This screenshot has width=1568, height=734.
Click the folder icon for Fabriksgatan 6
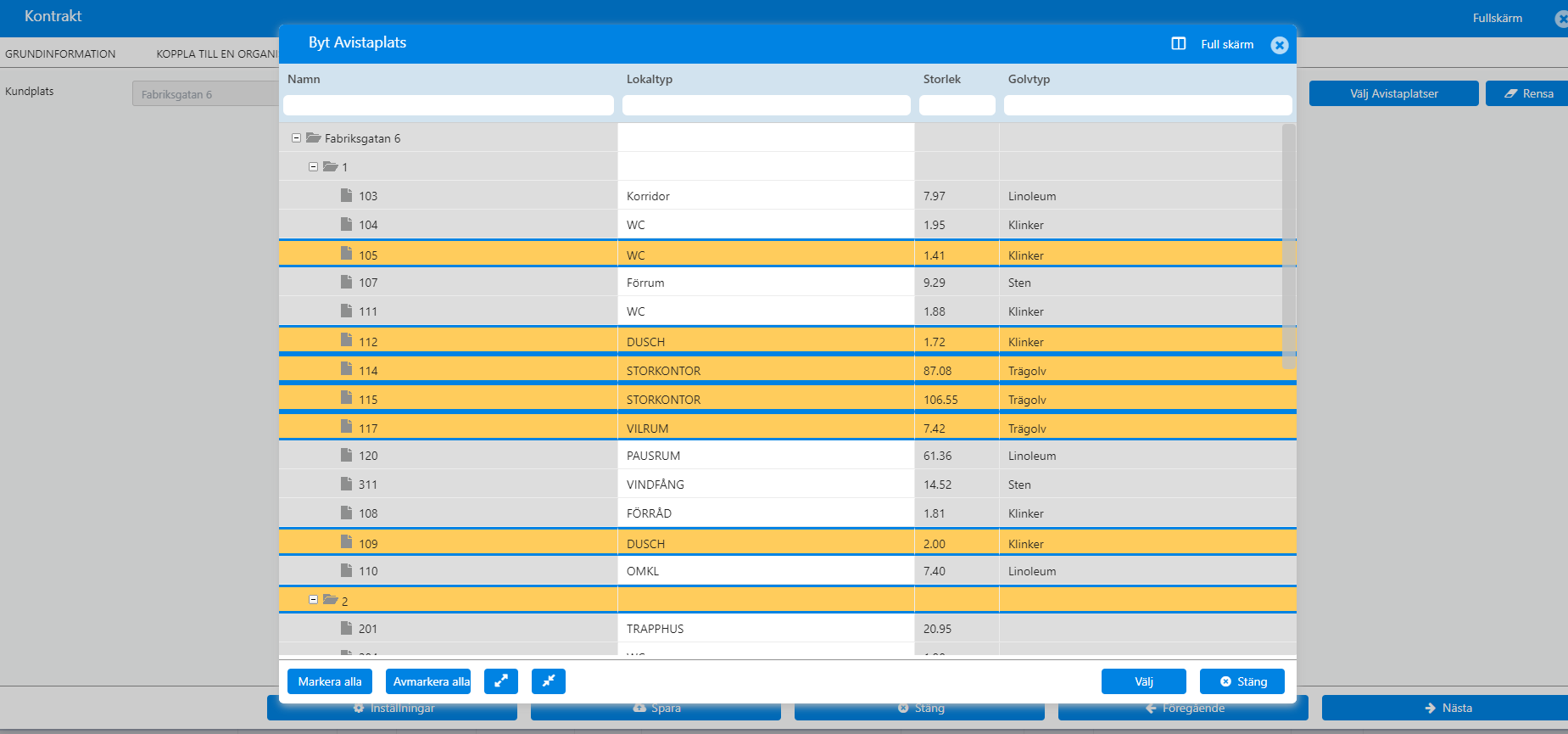313,137
